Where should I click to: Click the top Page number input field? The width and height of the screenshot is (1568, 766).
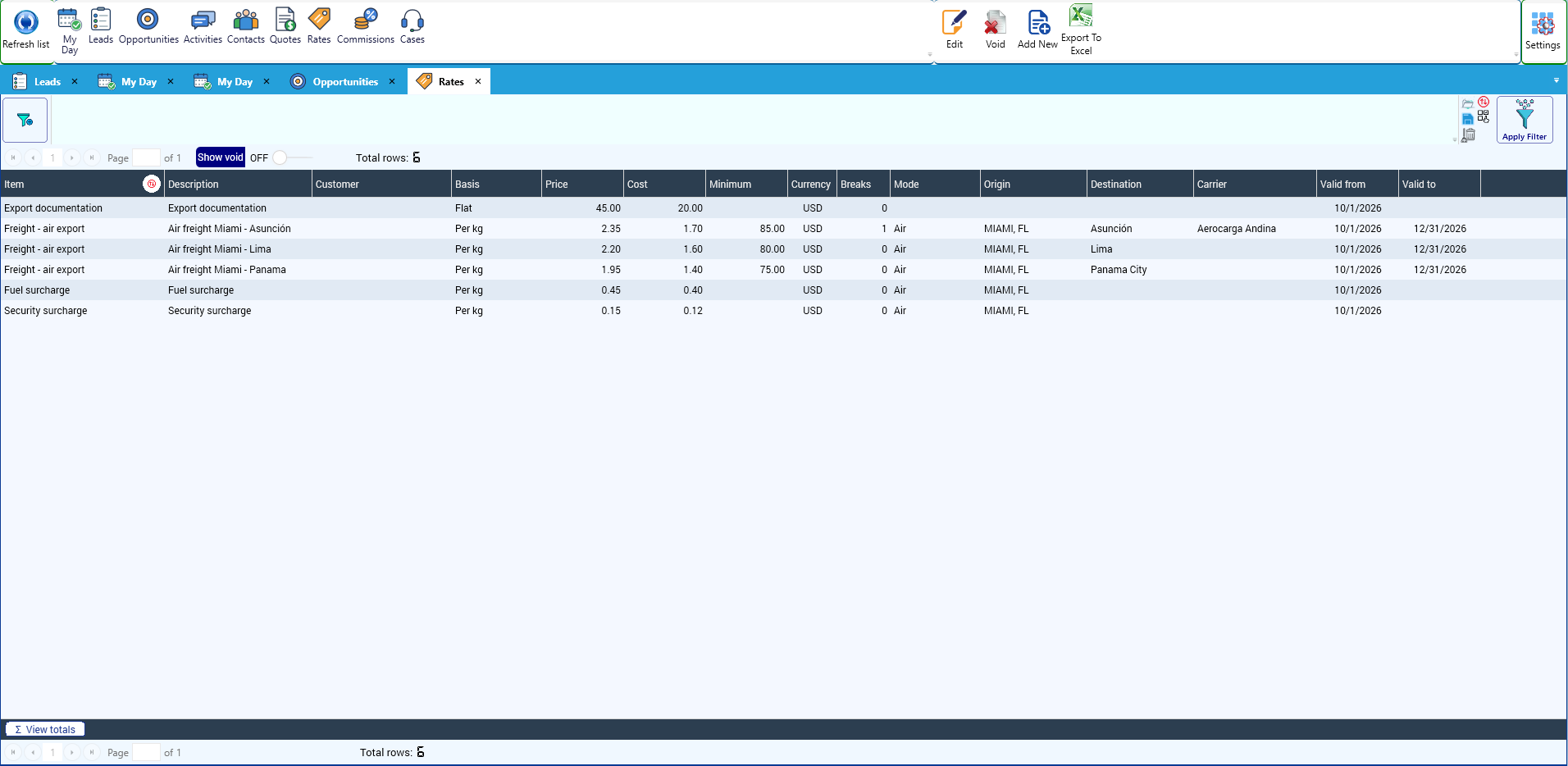click(146, 157)
